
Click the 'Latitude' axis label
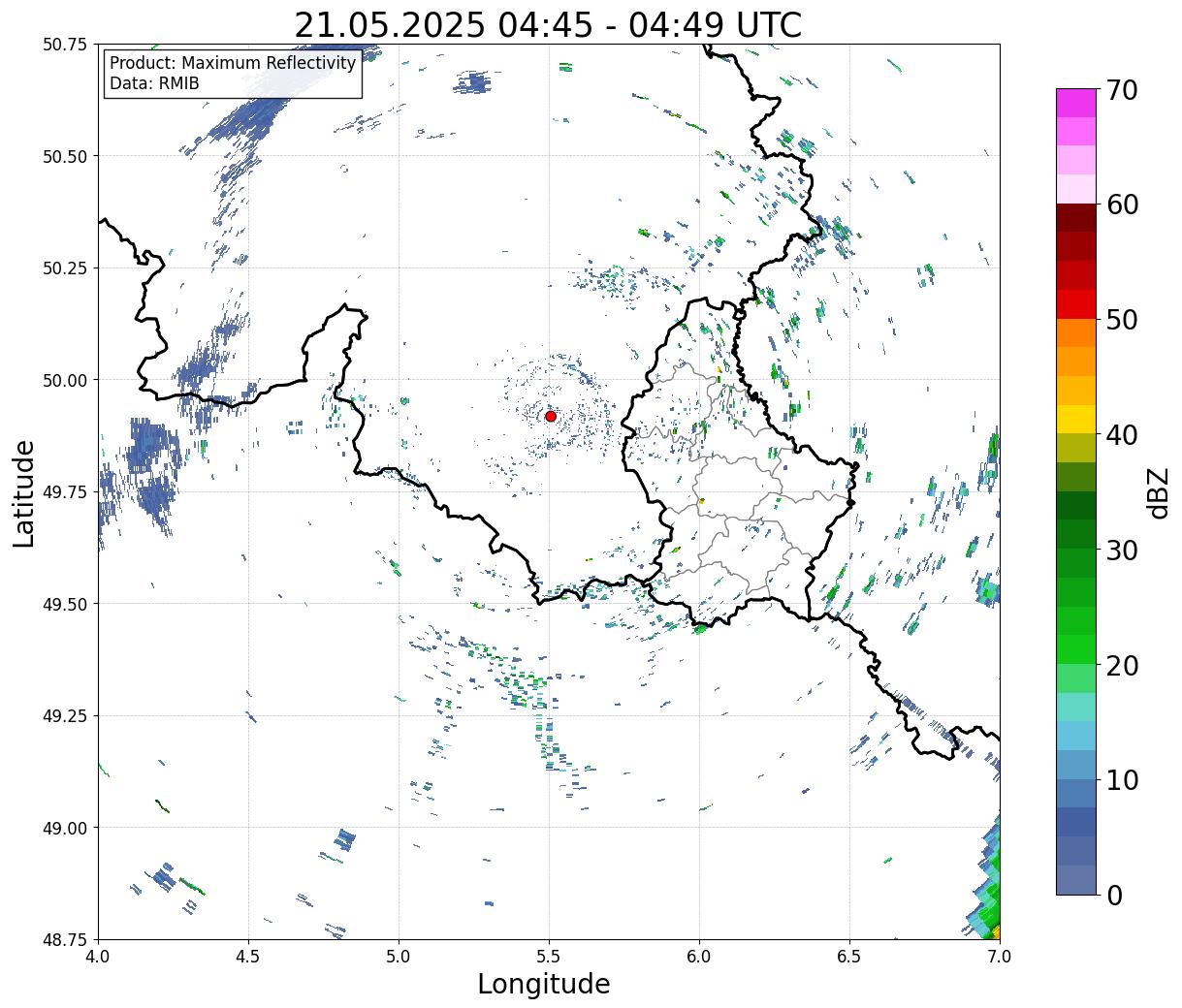(24, 492)
